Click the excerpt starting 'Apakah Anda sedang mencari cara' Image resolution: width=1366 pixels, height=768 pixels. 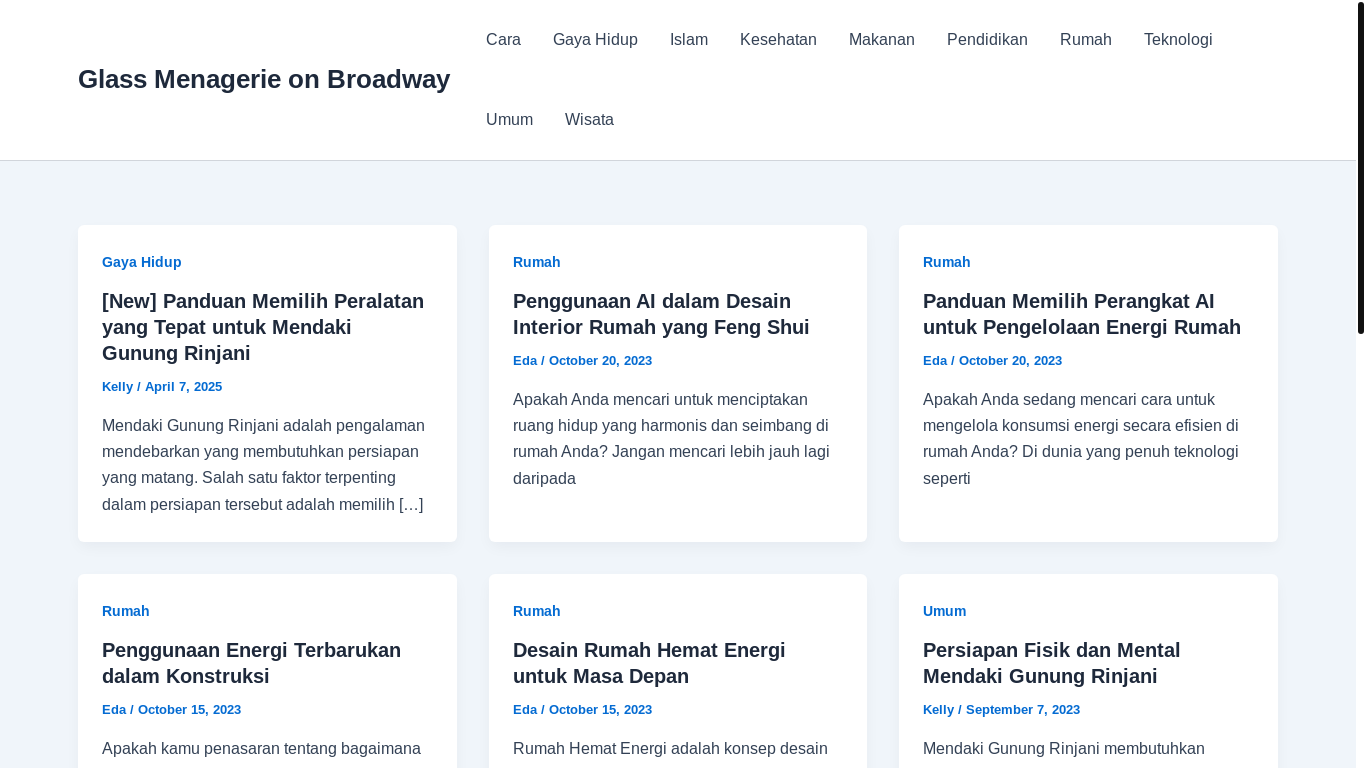1081,439
